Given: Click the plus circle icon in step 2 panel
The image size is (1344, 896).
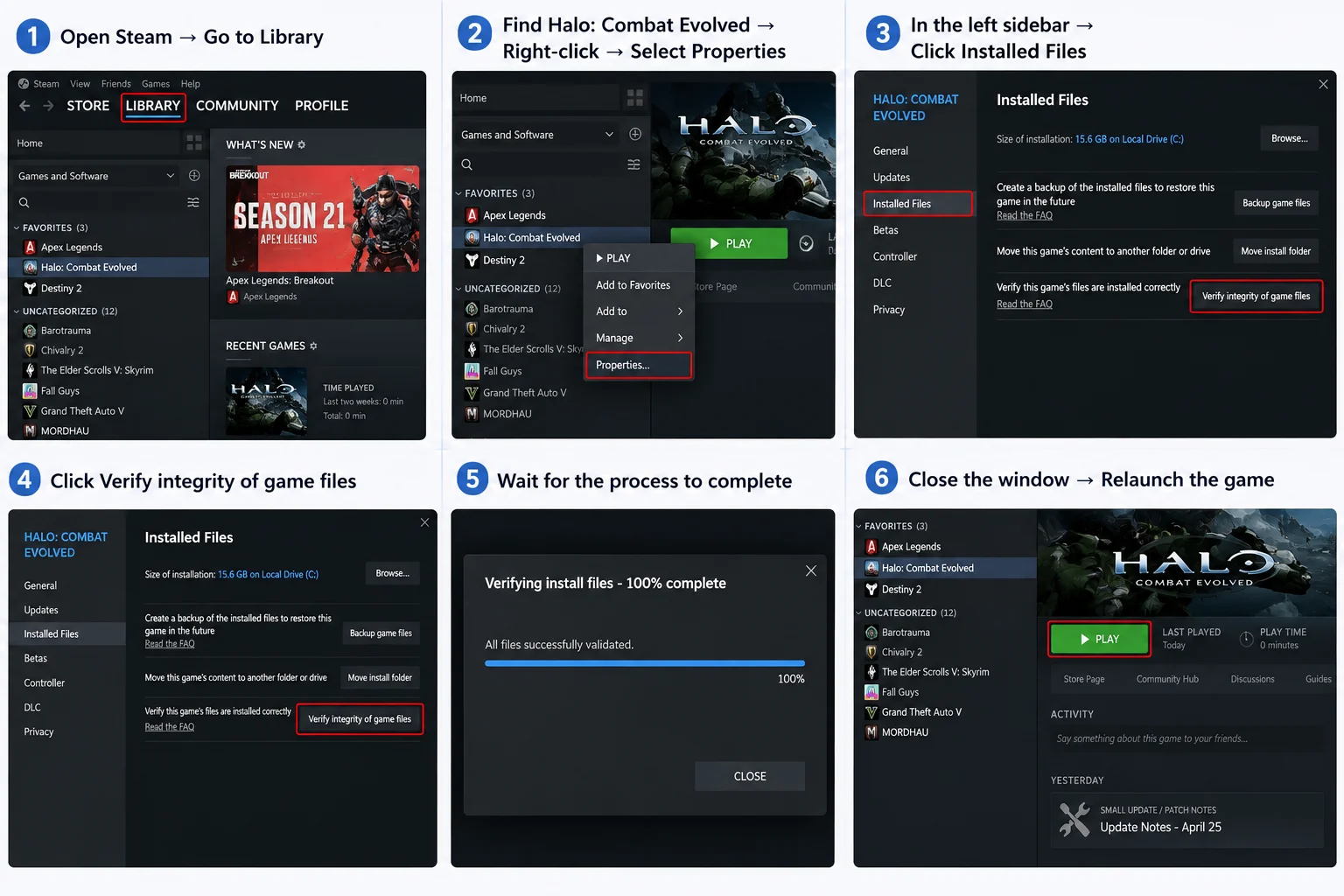Looking at the screenshot, I should point(635,134).
